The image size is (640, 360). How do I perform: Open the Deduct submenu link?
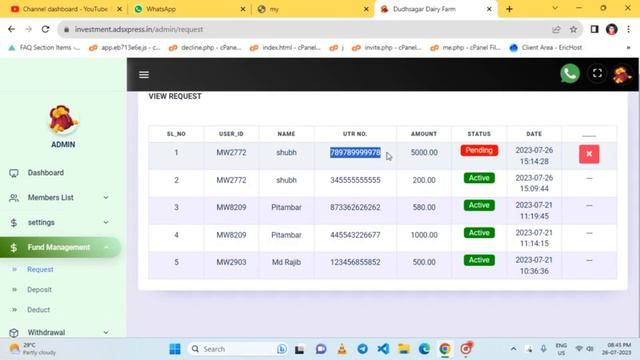(38, 309)
